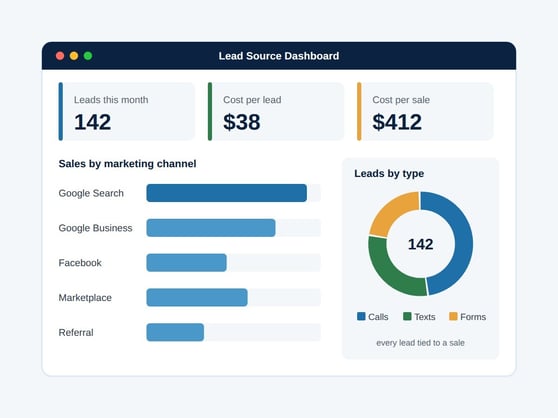The width and height of the screenshot is (558, 418).
Task: Click the green Texts legend swatch
Action: click(407, 316)
